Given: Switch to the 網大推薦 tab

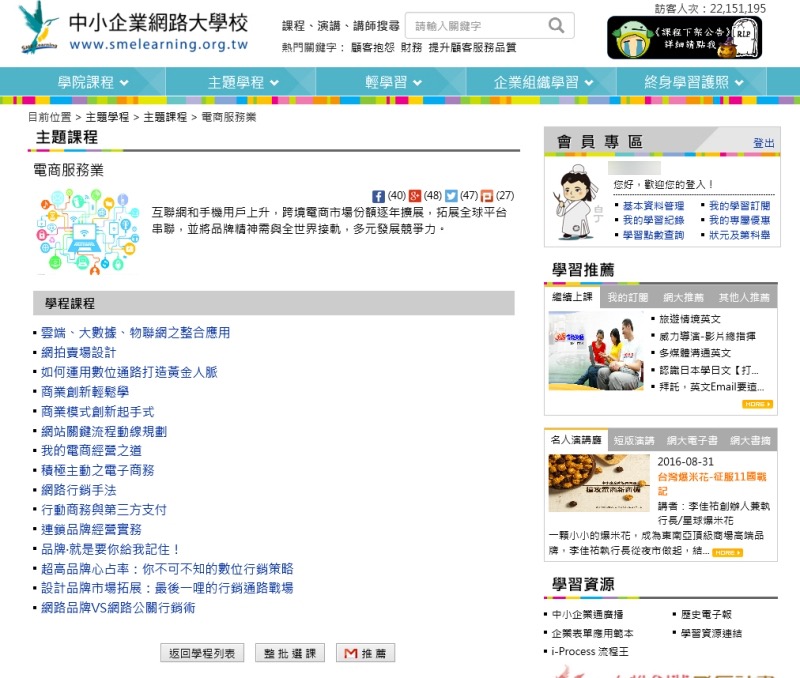Looking at the screenshot, I should coord(683,297).
